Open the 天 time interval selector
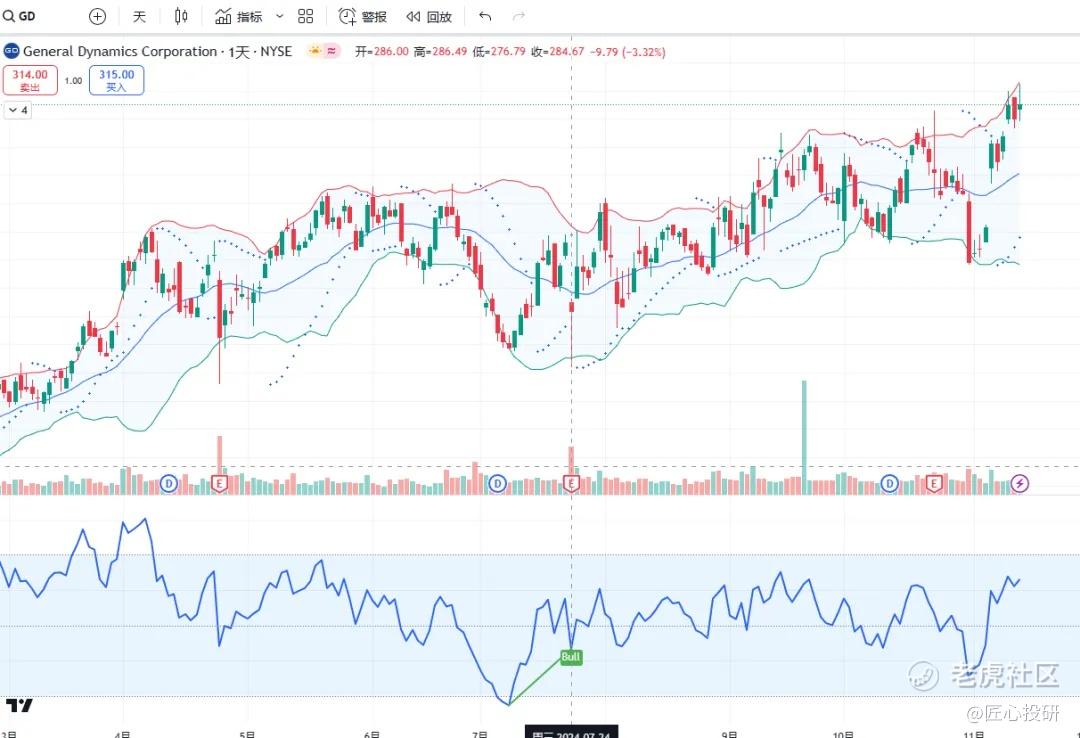 [x=139, y=17]
